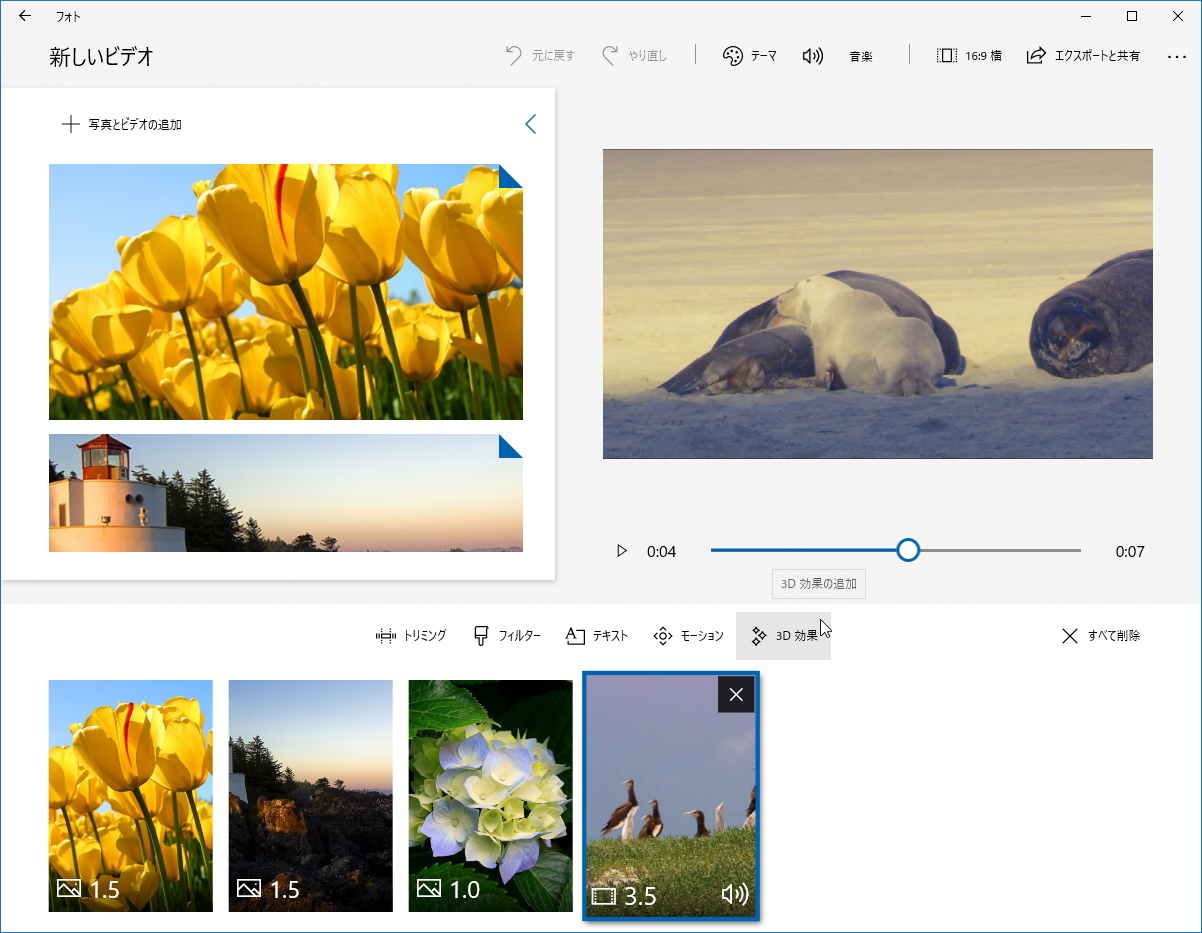The image size is (1202, 933).
Task: Minimize the Photos window
Action: pyautogui.click(x=1086, y=16)
